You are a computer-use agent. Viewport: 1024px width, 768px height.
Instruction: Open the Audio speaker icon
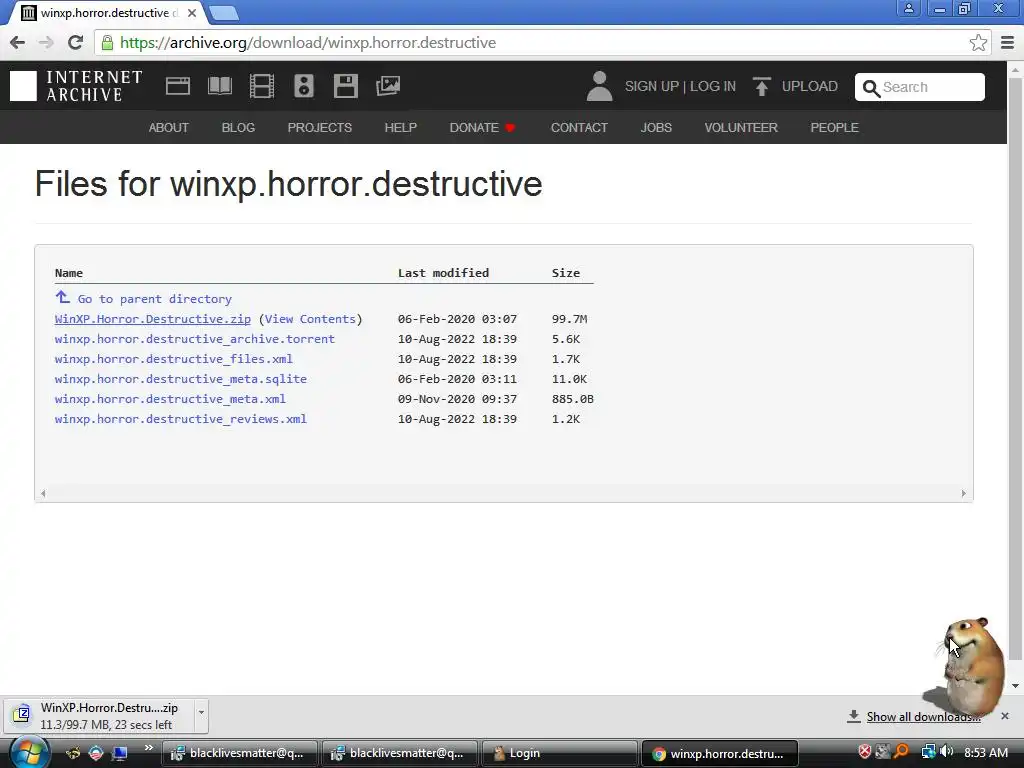[304, 86]
